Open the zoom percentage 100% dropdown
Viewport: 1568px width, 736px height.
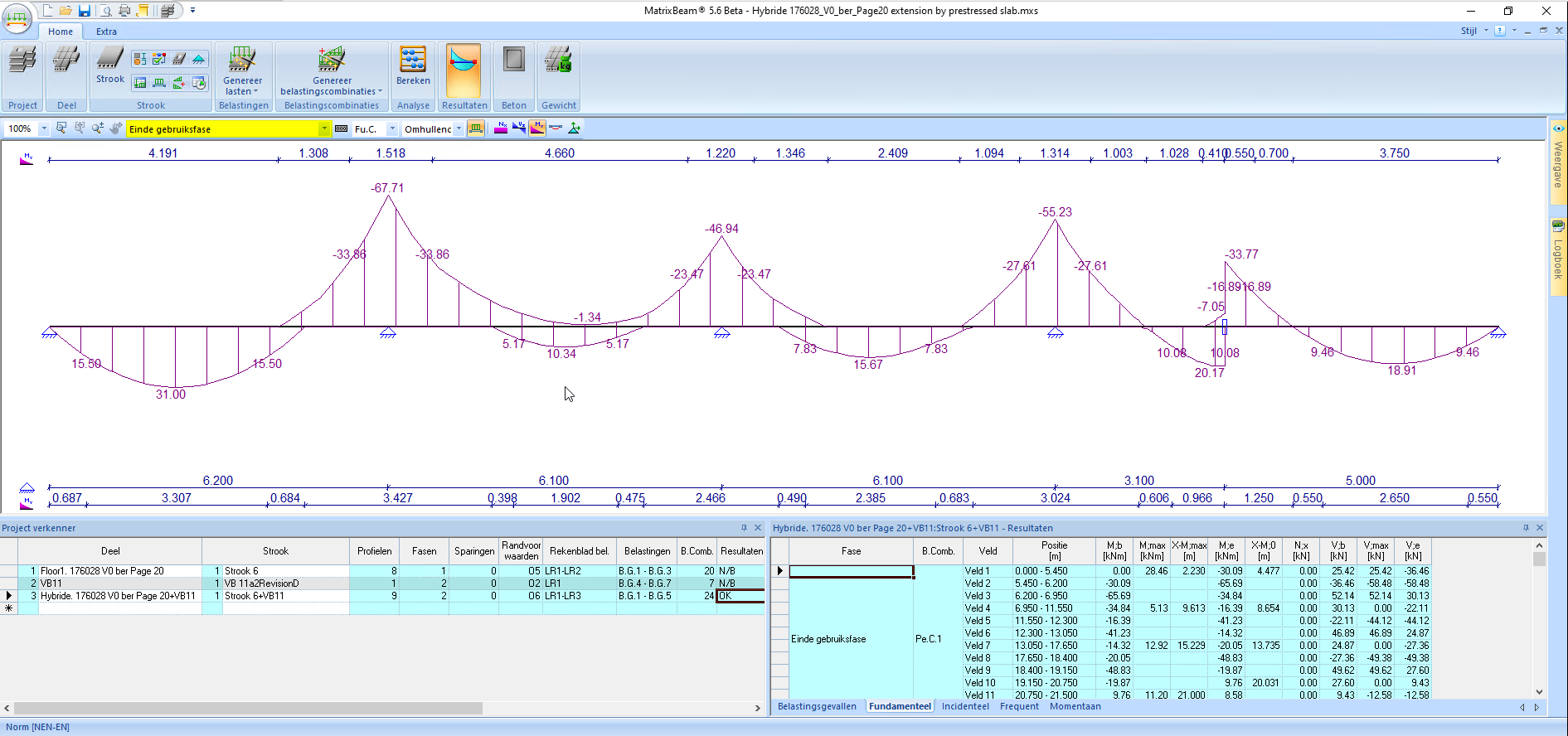44,129
